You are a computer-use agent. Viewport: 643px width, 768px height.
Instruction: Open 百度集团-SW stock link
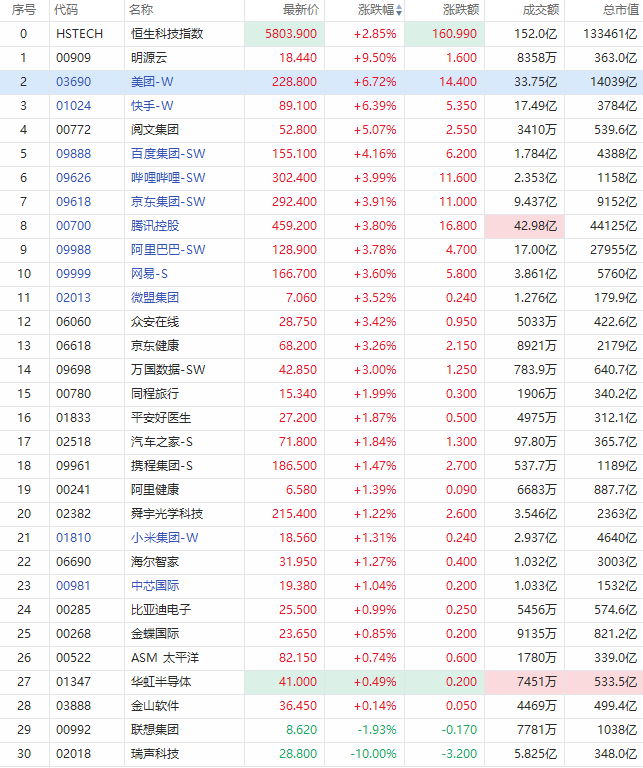168,154
